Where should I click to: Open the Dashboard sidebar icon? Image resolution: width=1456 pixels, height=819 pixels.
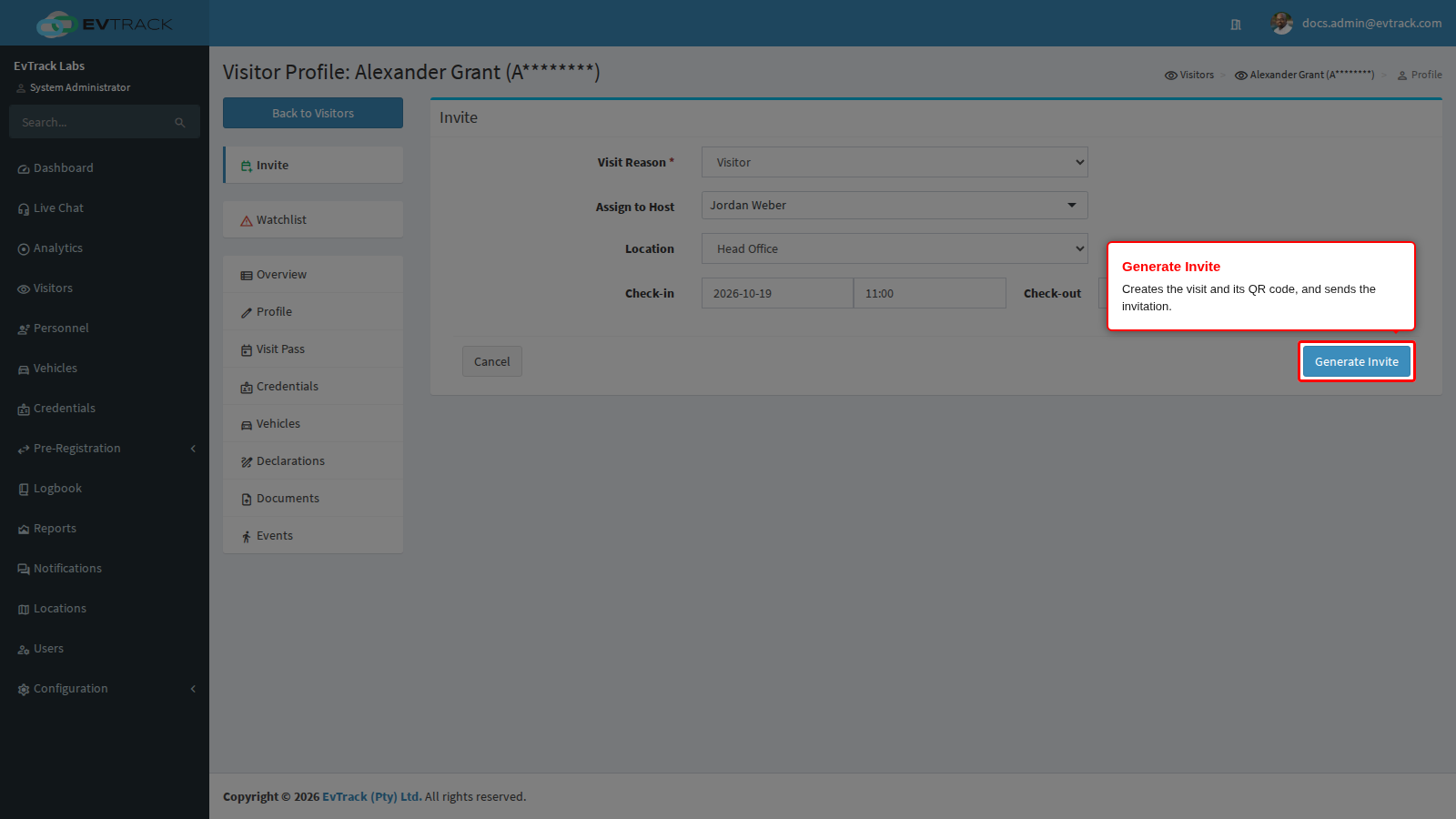[24, 169]
